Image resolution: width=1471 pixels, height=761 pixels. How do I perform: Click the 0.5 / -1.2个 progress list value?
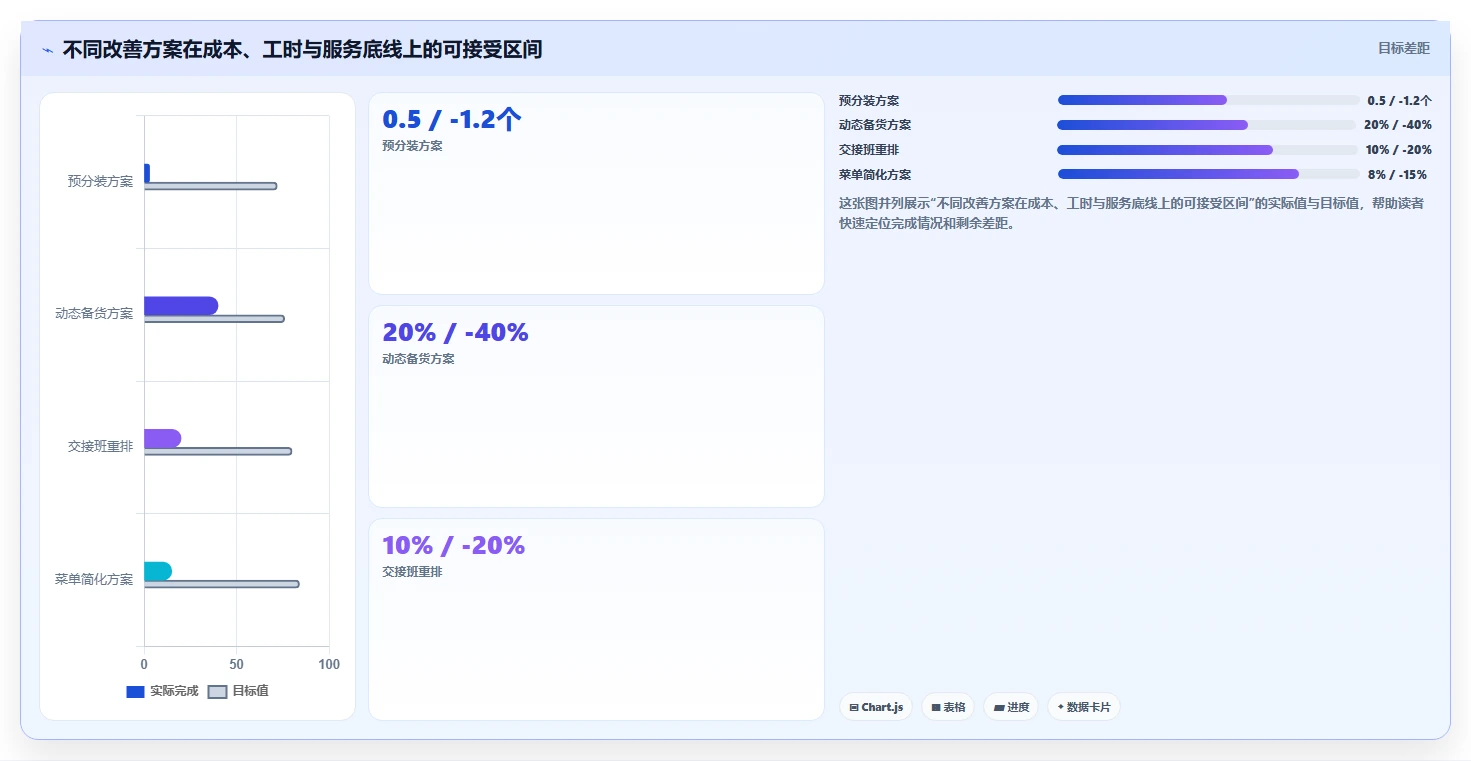coord(1400,100)
